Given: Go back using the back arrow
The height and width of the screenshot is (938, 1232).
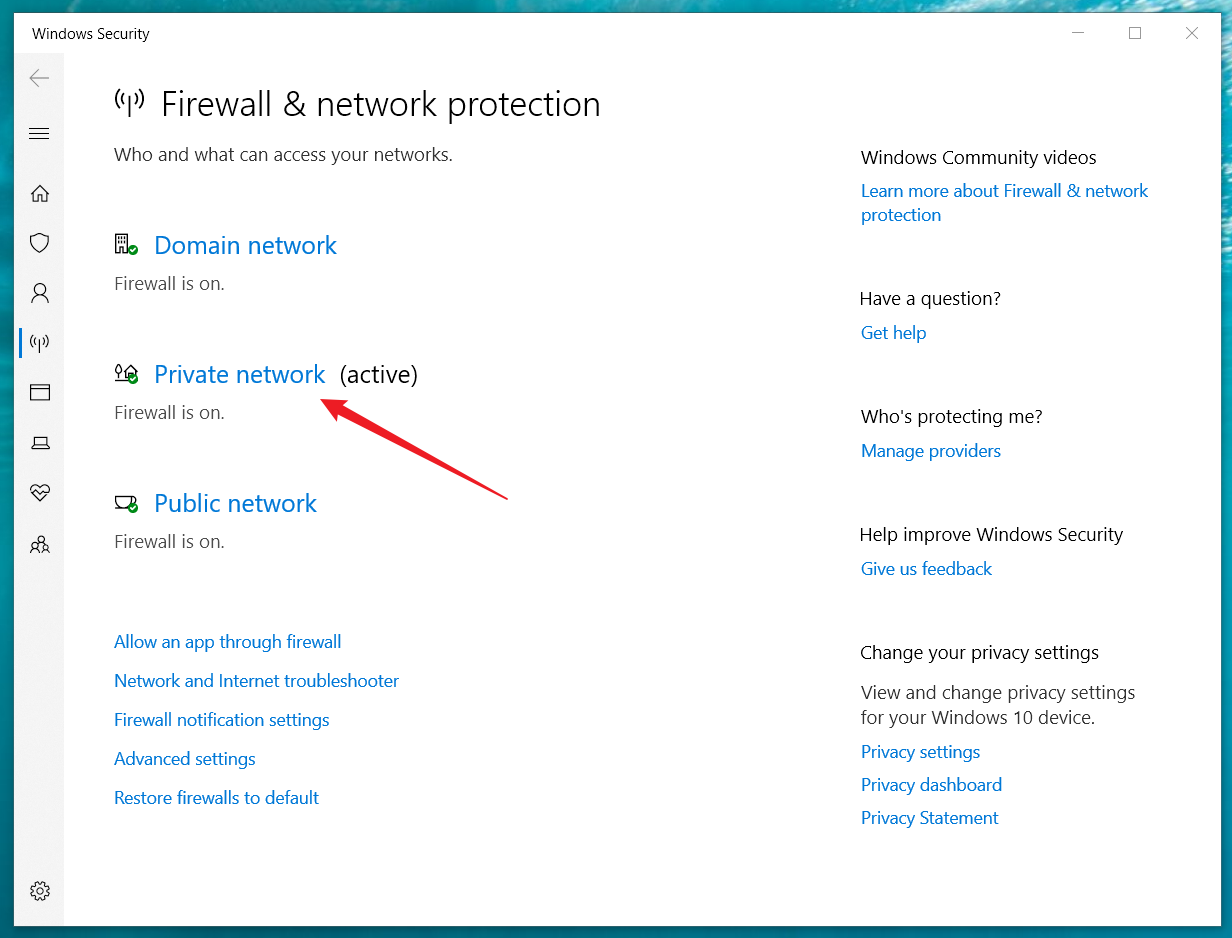Looking at the screenshot, I should (x=39, y=78).
